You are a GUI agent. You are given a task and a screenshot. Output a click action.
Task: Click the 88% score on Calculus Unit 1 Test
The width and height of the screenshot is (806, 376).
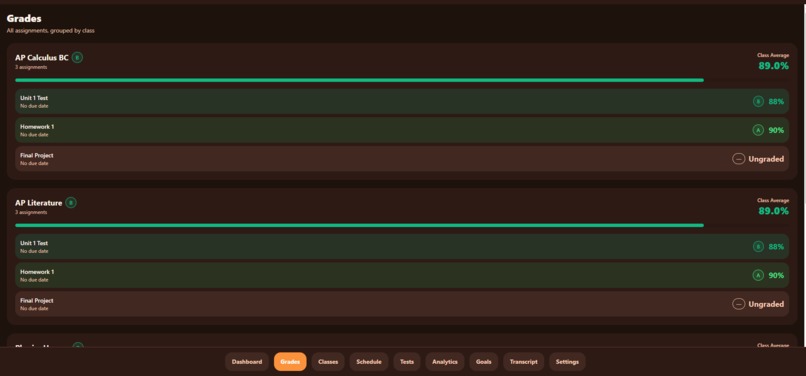coord(776,102)
